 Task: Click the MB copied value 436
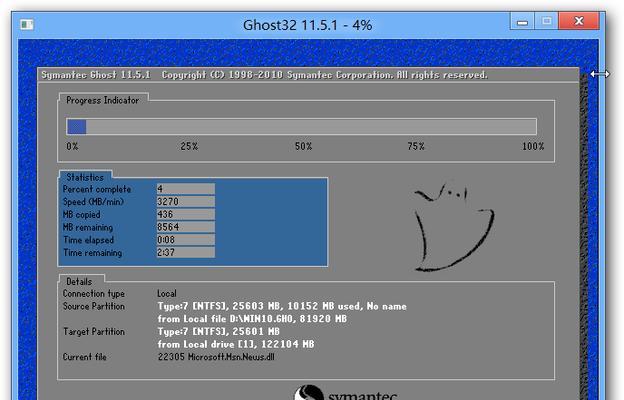[185, 214]
